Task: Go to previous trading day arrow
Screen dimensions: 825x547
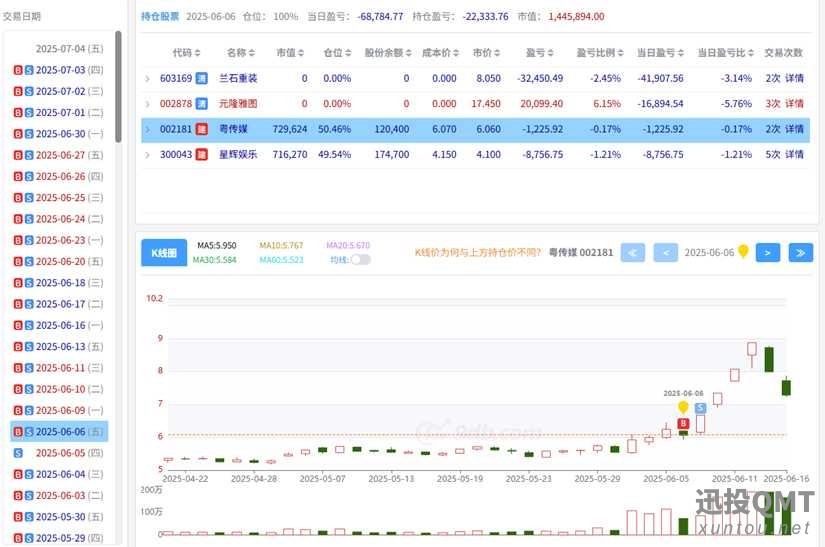Action: pyautogui.click(x=666, y=253)
